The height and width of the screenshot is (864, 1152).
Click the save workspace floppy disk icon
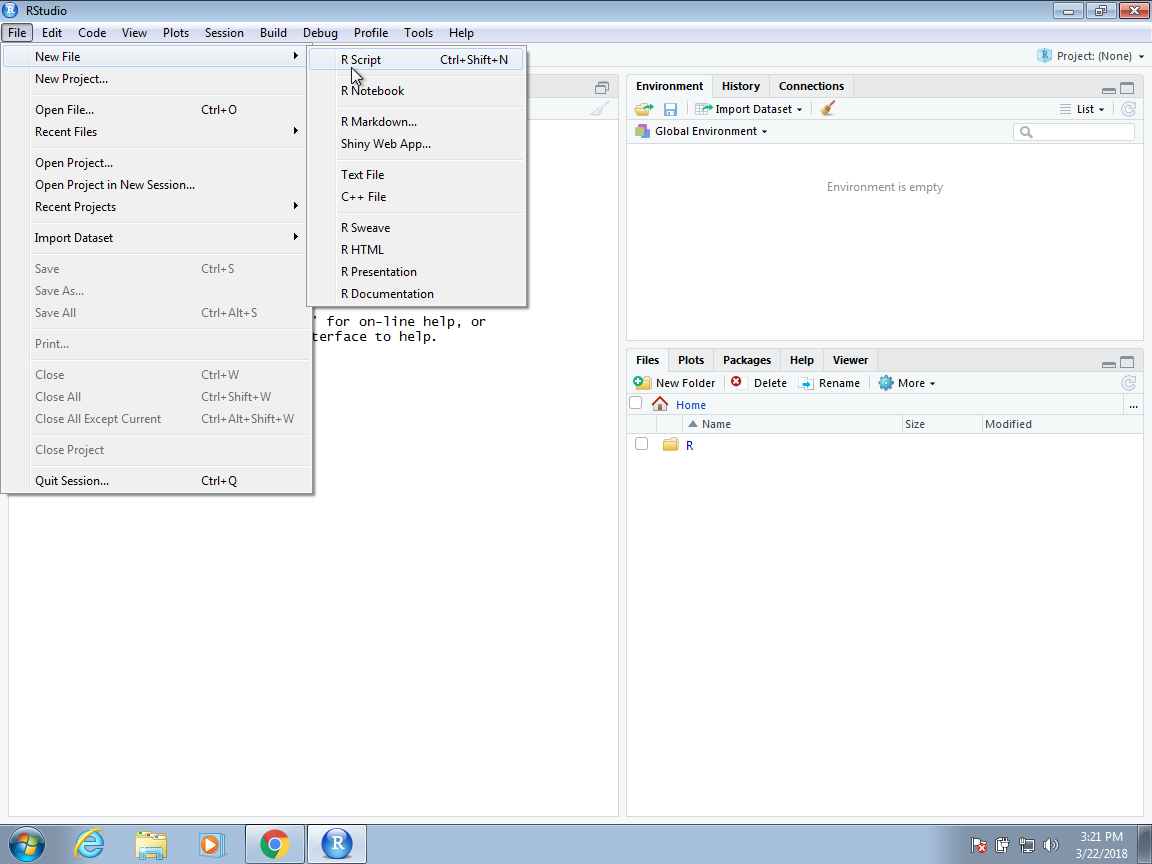(670, 109)
